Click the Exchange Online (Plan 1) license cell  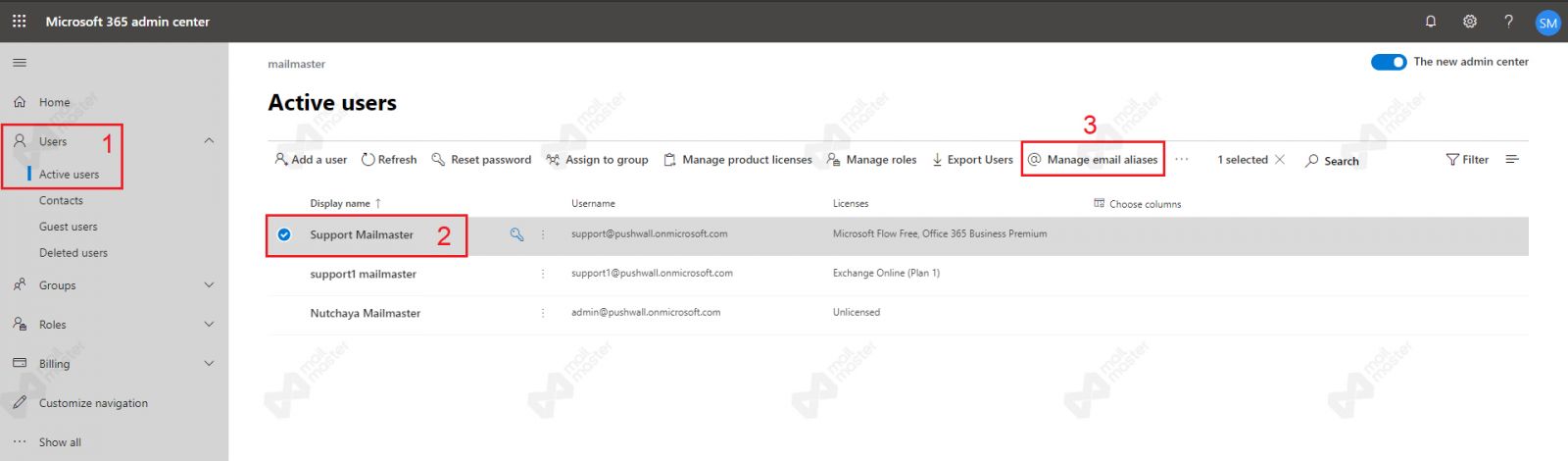click(x=886, y=273)
